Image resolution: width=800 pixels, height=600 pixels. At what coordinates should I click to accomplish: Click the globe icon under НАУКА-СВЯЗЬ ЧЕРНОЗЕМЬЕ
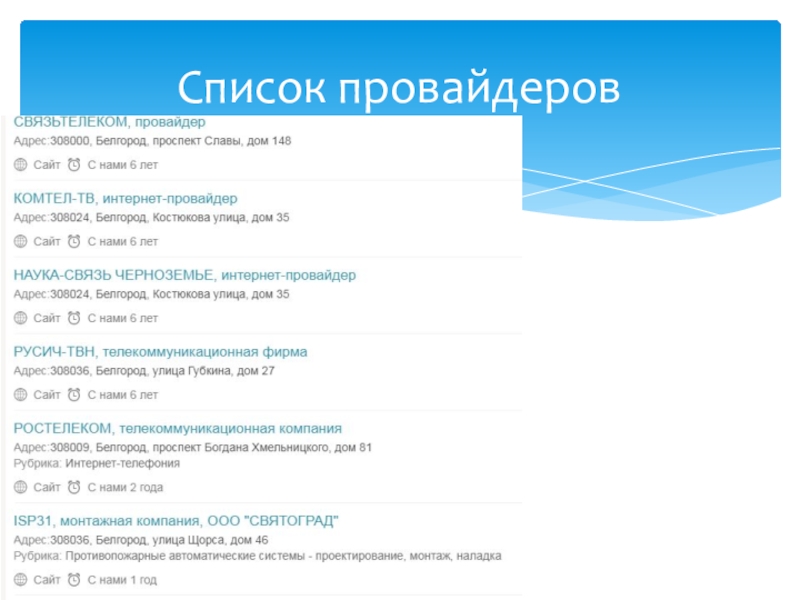(20, 318)
